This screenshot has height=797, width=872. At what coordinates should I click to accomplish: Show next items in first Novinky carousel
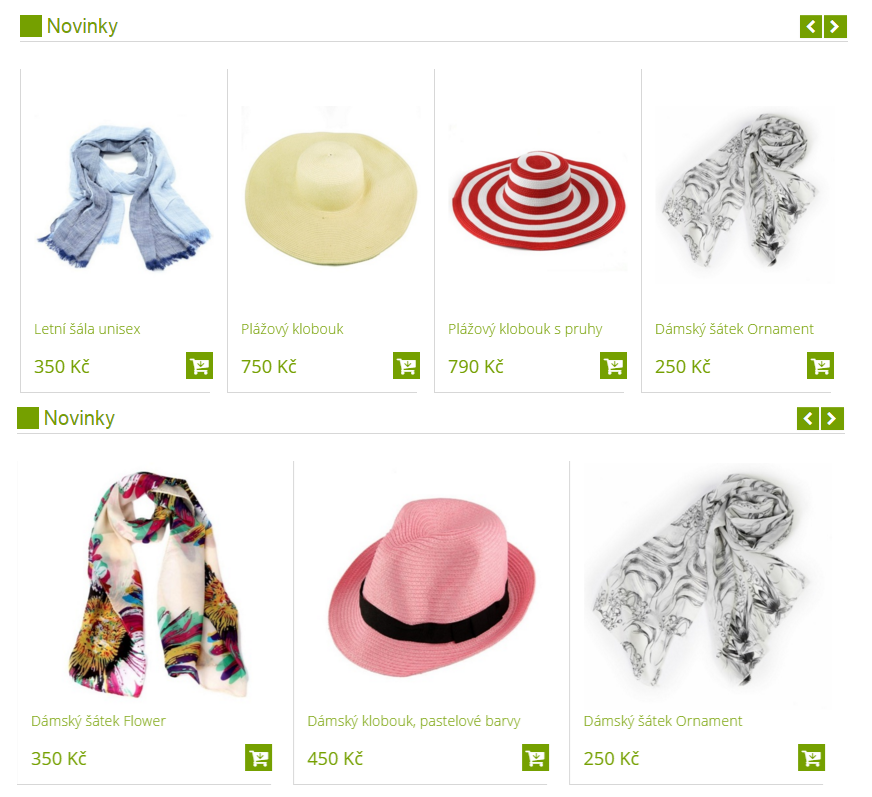pos(835,27)
